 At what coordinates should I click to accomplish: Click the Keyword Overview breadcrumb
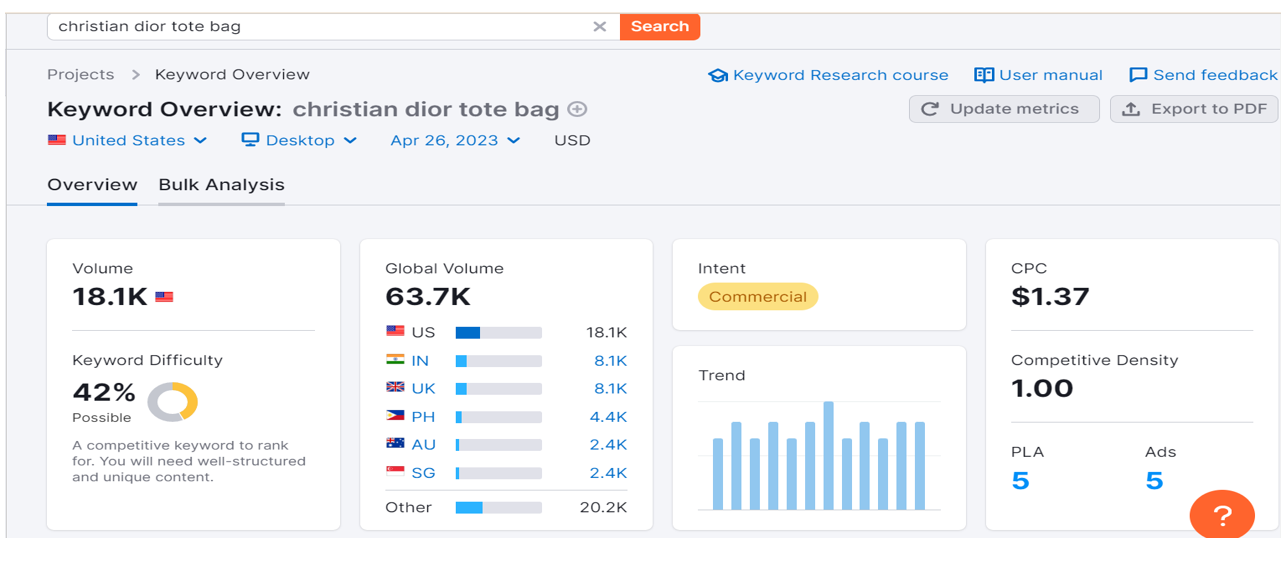pyautogui.click(x=232, y=75)
